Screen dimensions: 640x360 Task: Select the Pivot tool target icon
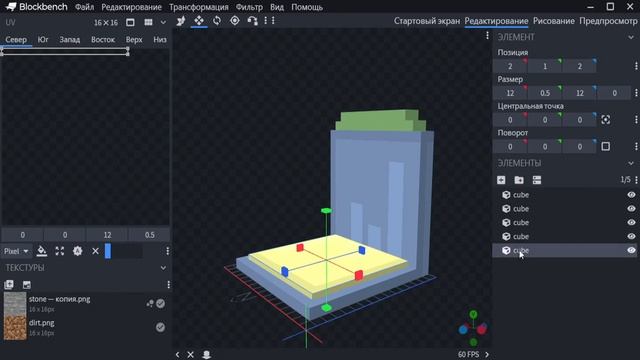click(235, 21)
